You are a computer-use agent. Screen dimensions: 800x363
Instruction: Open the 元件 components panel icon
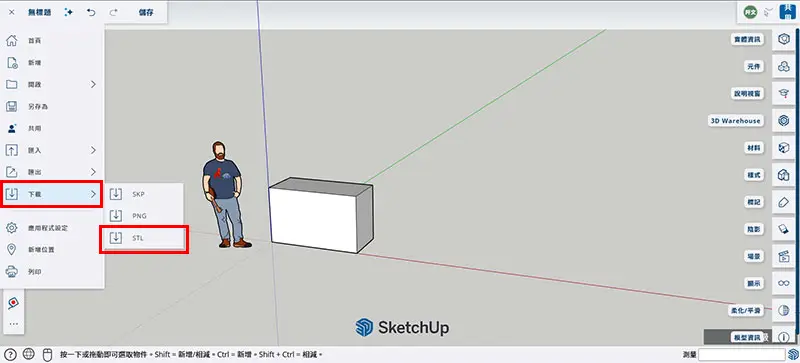coord(784,66)
